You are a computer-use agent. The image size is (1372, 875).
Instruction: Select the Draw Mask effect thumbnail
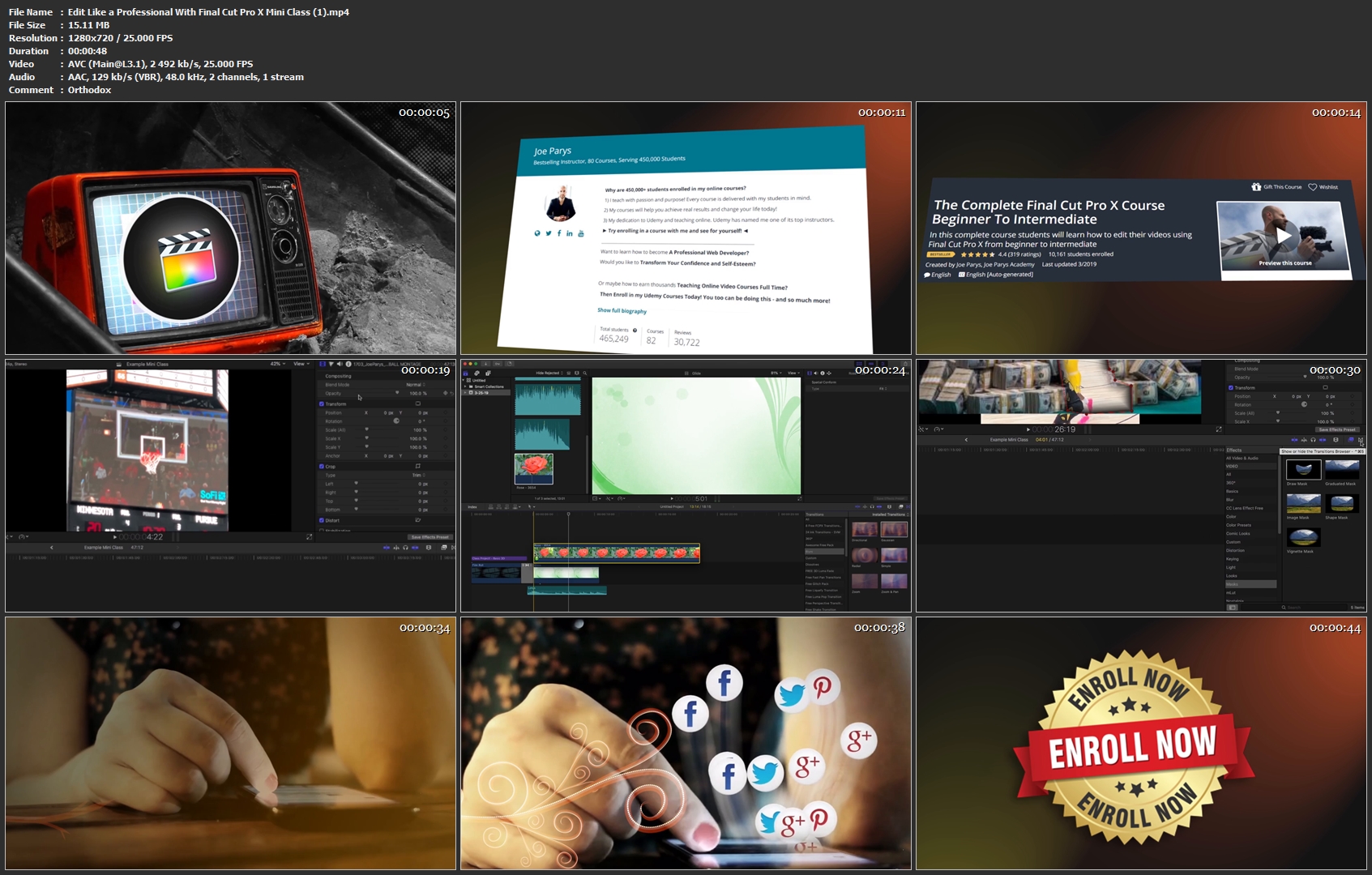(x=1304, y=470)
